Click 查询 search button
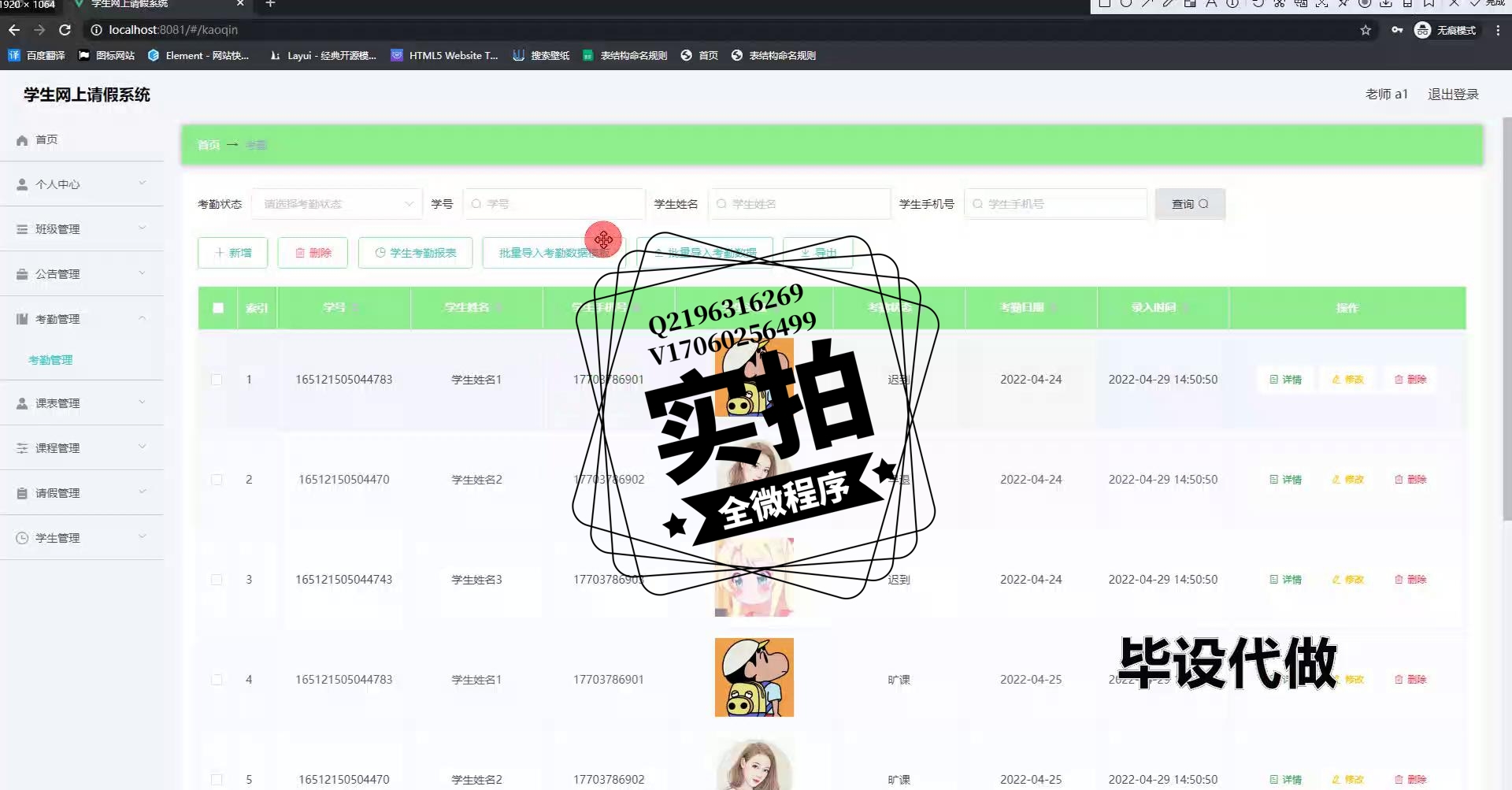 tap(1190, 204)
